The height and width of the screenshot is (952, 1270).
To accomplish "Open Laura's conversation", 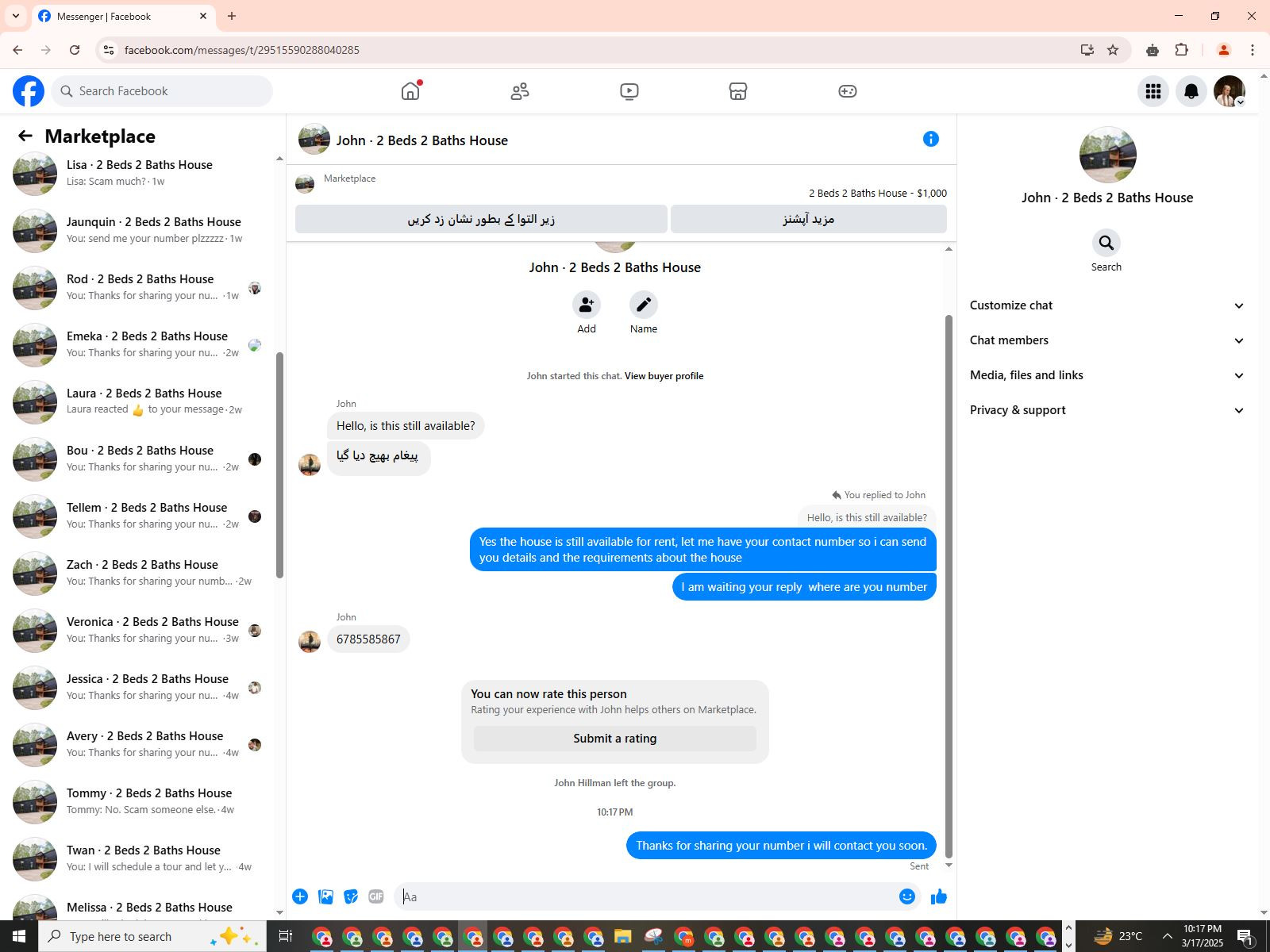I will coord(140,401).
